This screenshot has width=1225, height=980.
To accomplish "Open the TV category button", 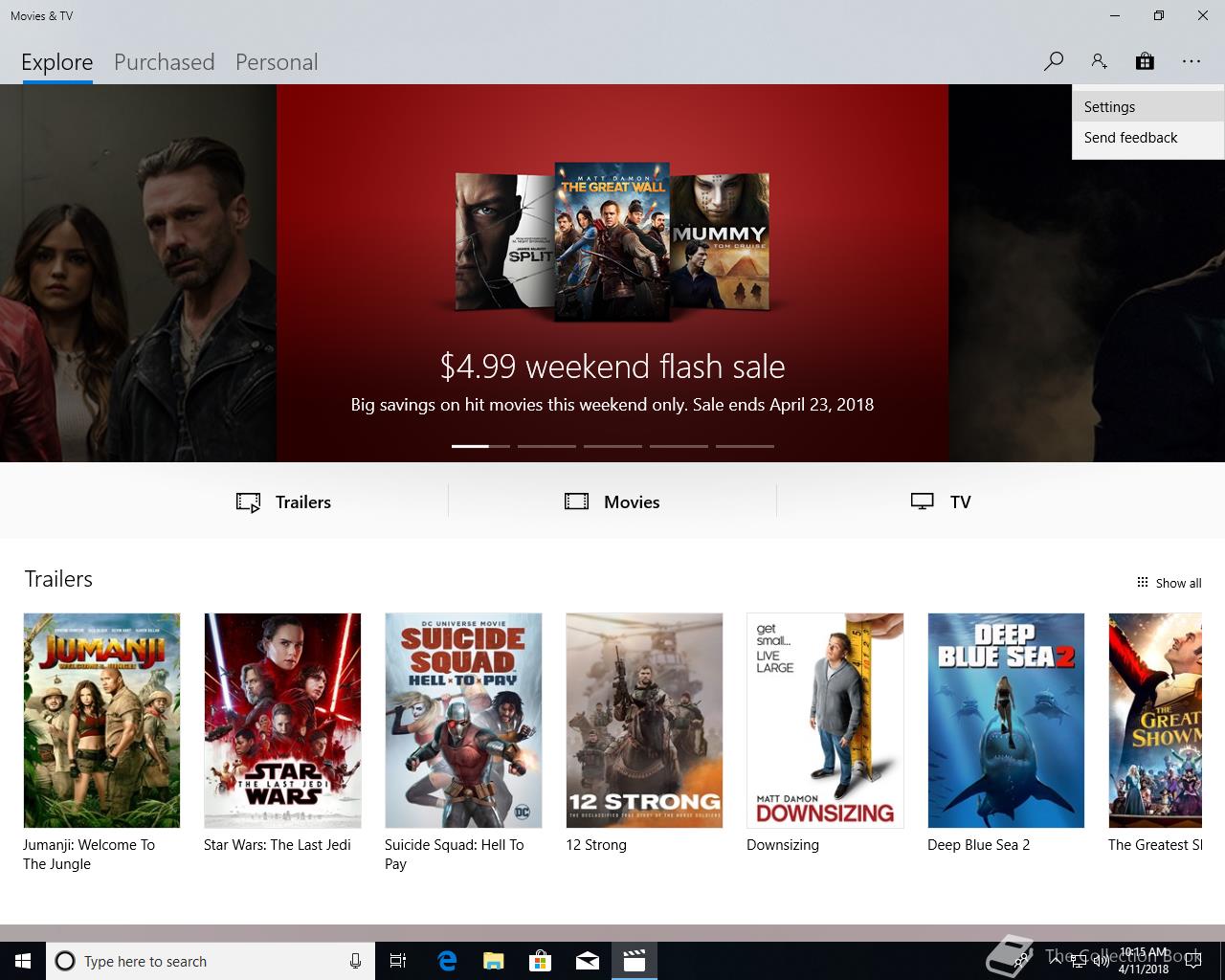I will (x=941, y=501).
